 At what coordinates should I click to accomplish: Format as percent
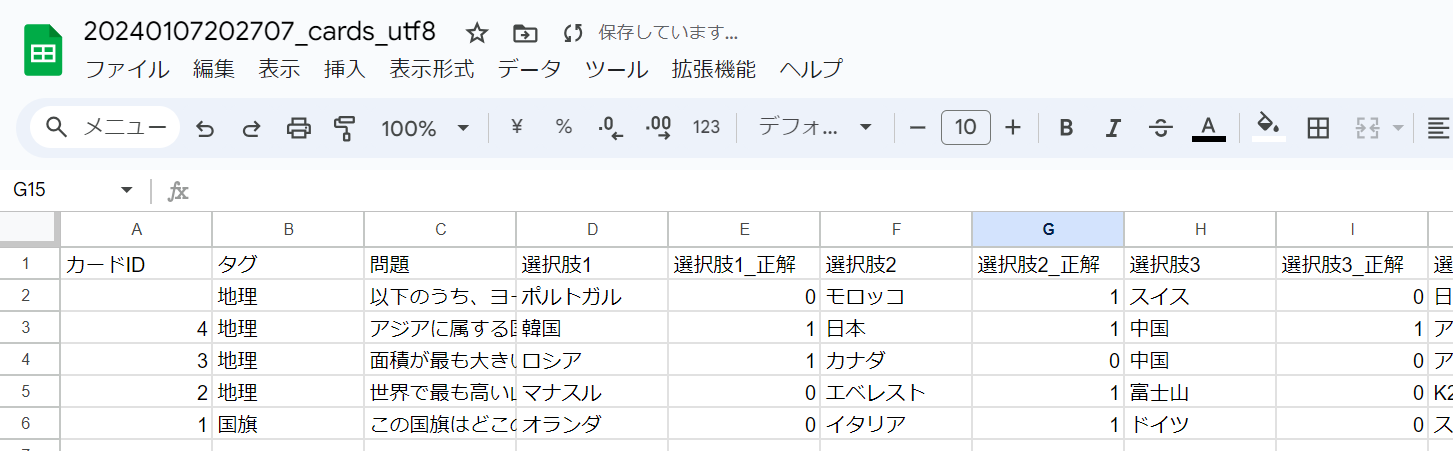click(564, 127)
